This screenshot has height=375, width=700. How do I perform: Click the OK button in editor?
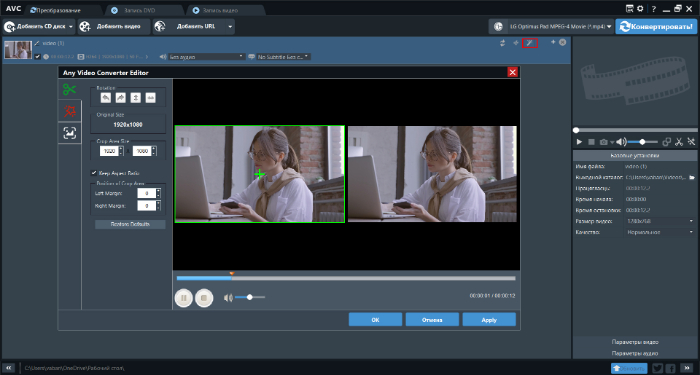[375, 320]
